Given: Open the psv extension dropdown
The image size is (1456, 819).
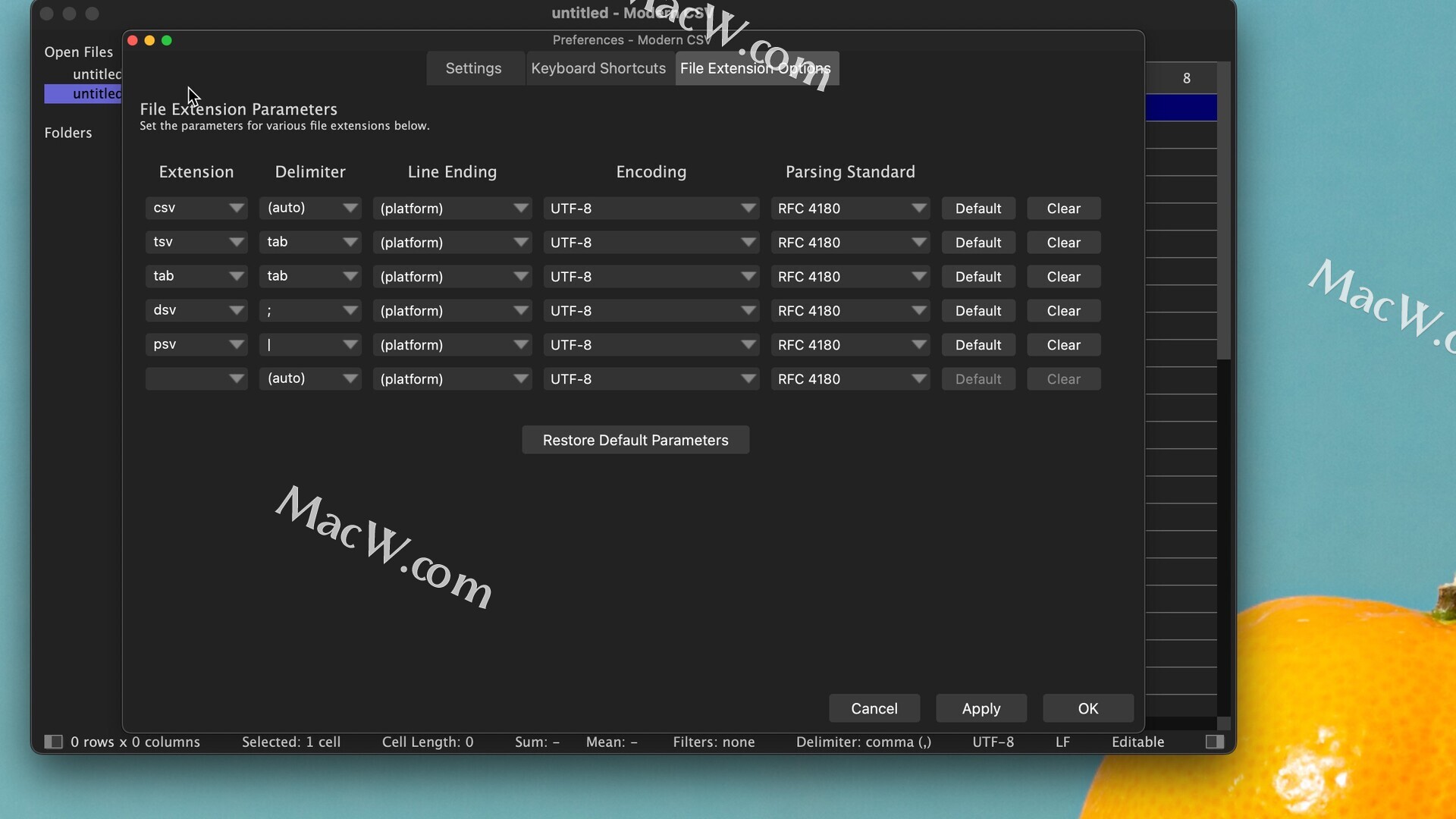Looking at the screenshot, I should click(196, 344).
